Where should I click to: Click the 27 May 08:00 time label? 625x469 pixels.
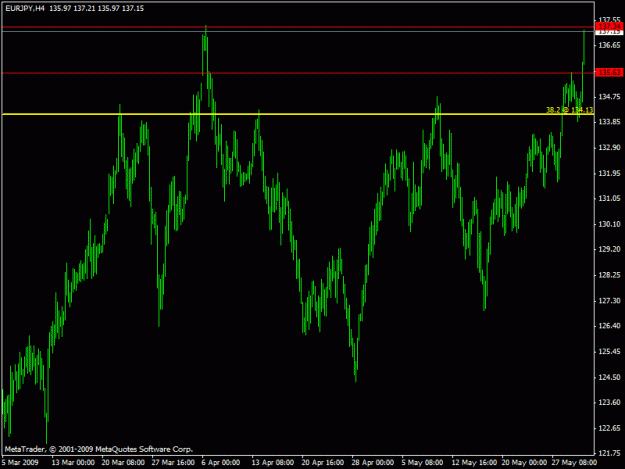click(574, 462)
